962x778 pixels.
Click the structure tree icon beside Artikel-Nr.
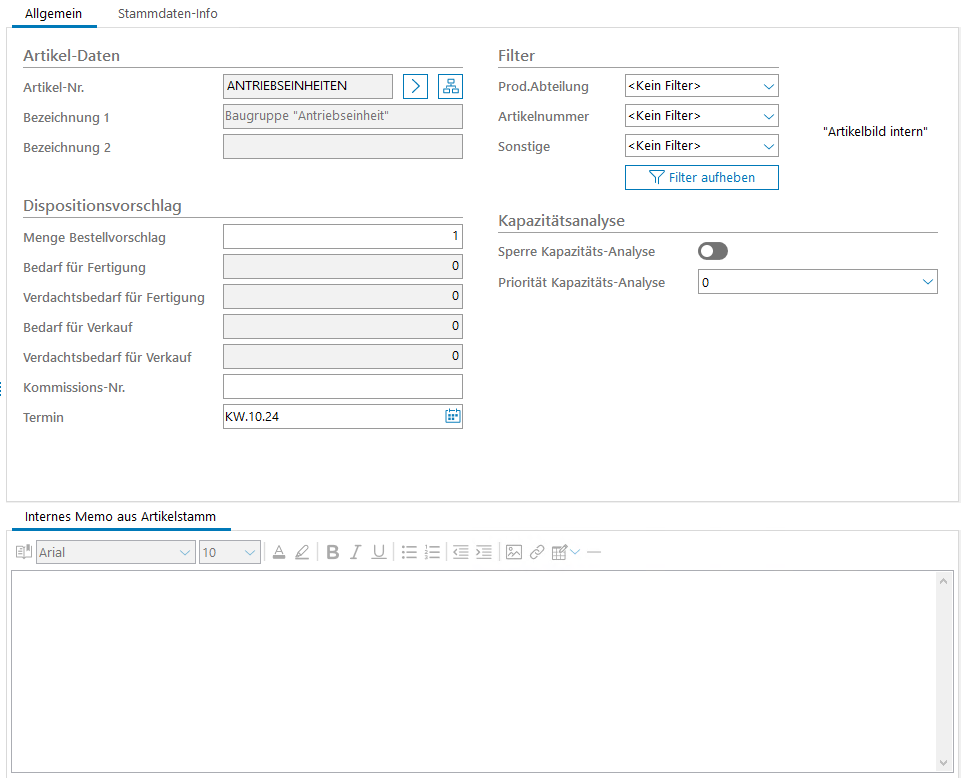pyautogui.click(x=450, y=86)
